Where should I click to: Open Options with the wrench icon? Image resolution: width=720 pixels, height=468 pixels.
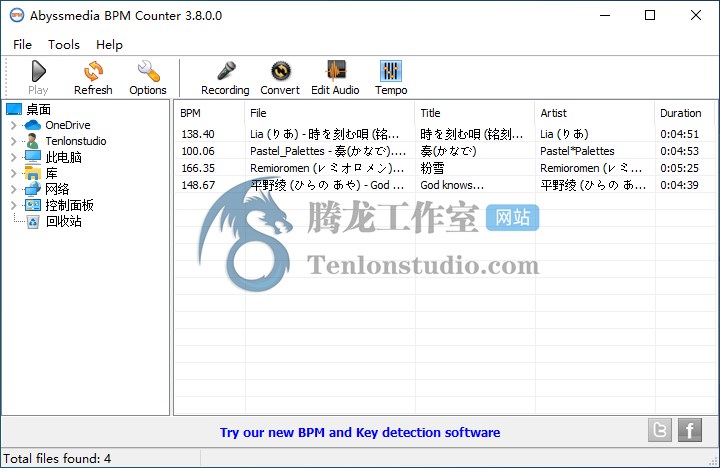148,71
